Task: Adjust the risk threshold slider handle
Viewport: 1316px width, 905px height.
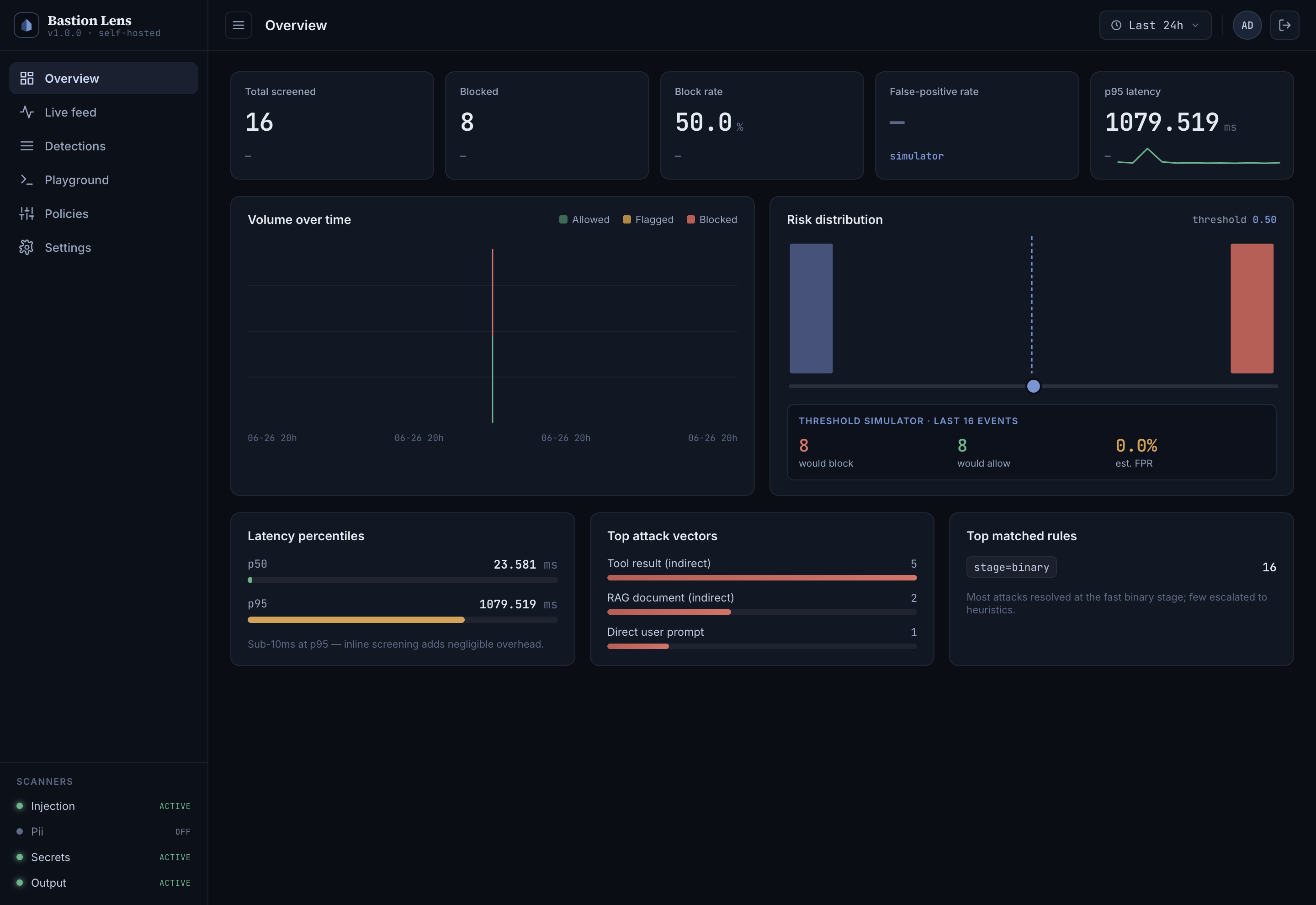Action: pos(1033,386)
